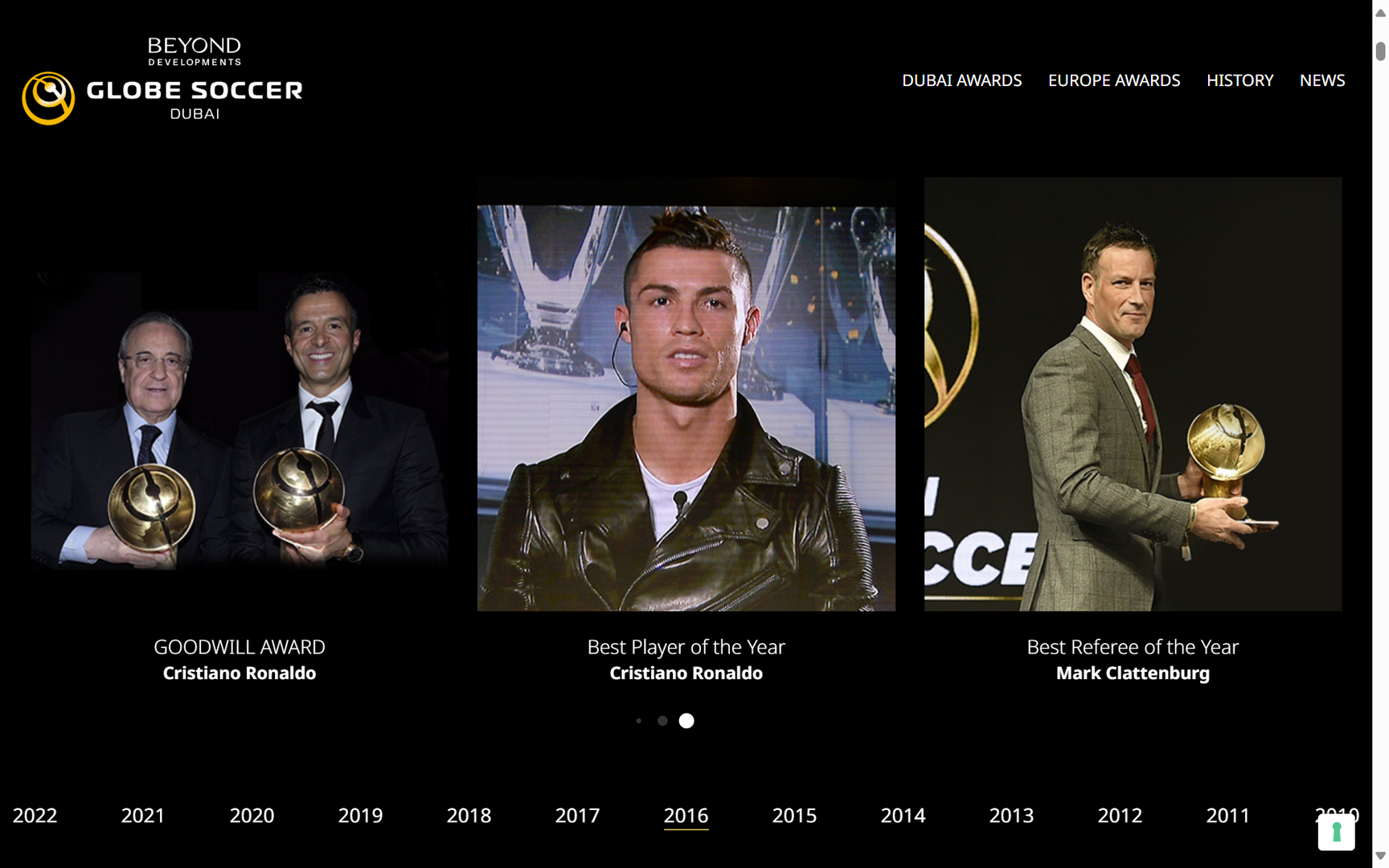Screen dimensions: 1389x868
Task: Open the News section
Action: point(1322,80)
